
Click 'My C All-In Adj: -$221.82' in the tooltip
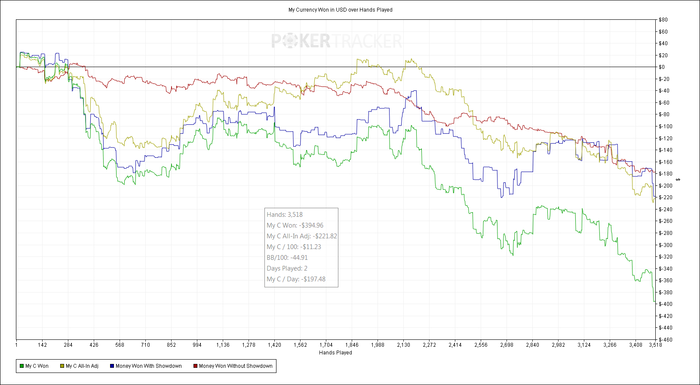[x=301, y=236]
